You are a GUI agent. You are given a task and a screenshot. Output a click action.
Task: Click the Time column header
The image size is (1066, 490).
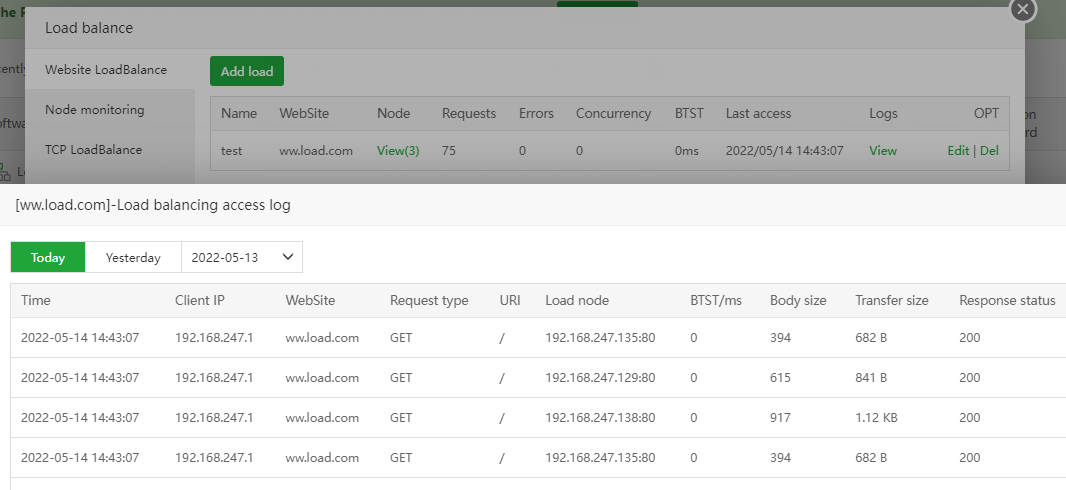(x=36, y=300)
